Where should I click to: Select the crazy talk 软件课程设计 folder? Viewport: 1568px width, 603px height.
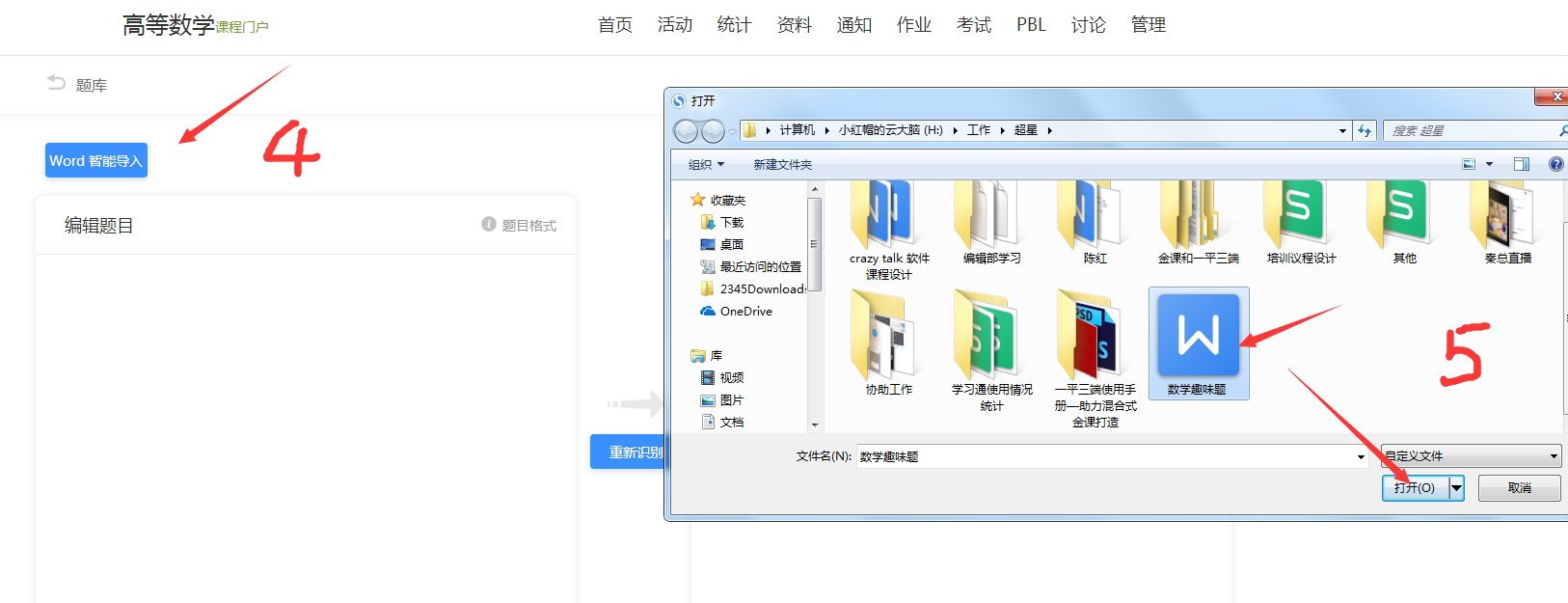[888, 230]
